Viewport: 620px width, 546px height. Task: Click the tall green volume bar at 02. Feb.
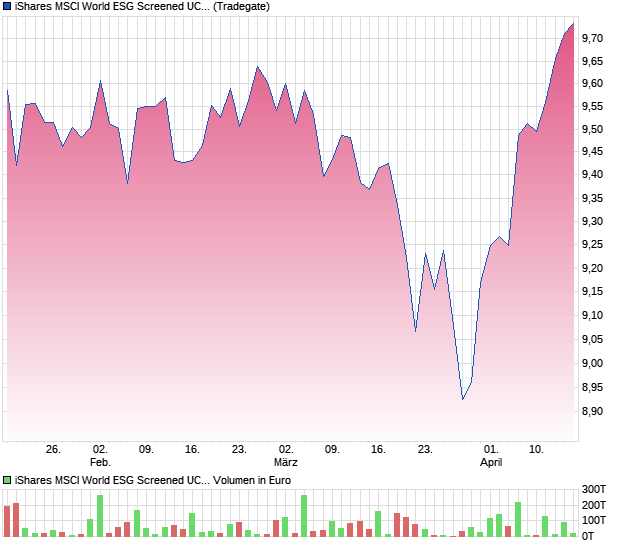[100, 516]
